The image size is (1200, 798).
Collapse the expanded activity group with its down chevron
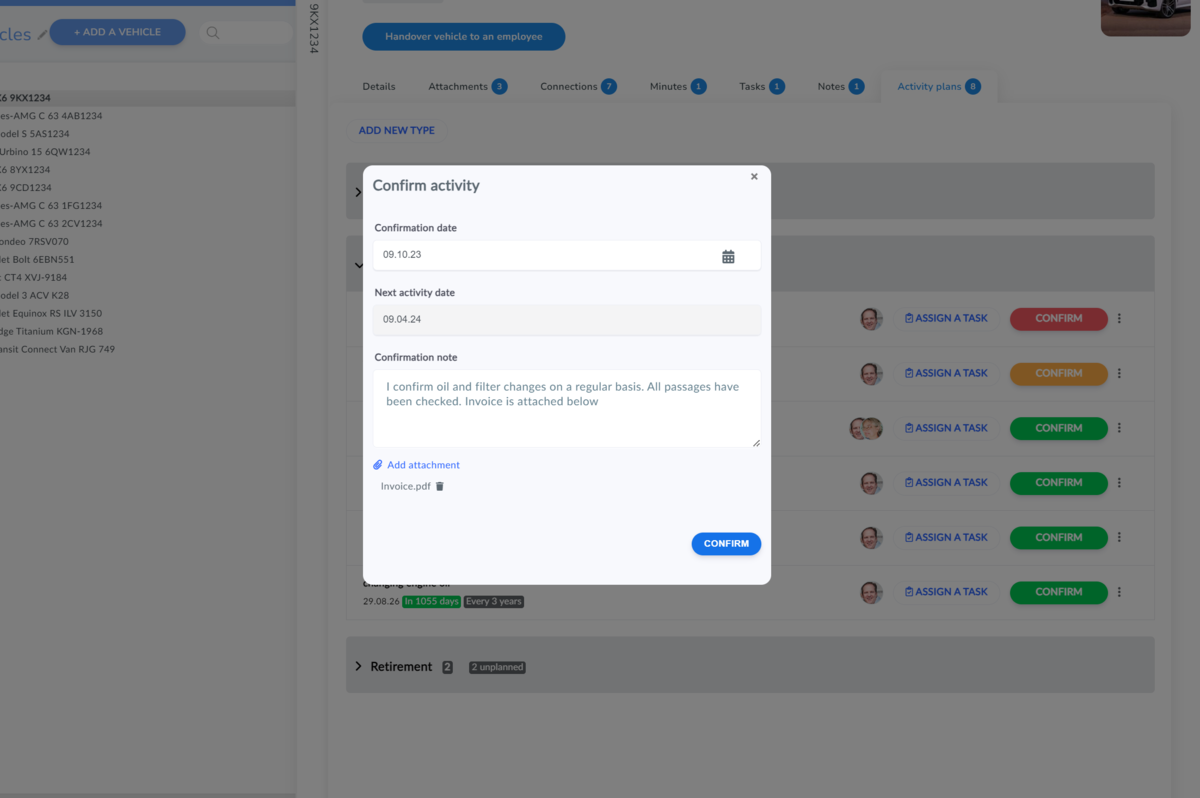(358, 265)
